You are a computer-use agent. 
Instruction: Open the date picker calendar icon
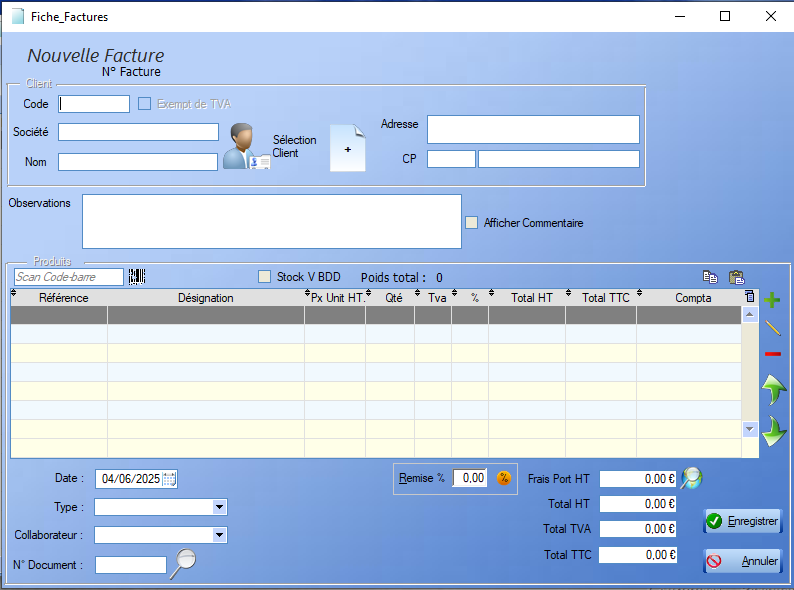(x=170, y=479)
